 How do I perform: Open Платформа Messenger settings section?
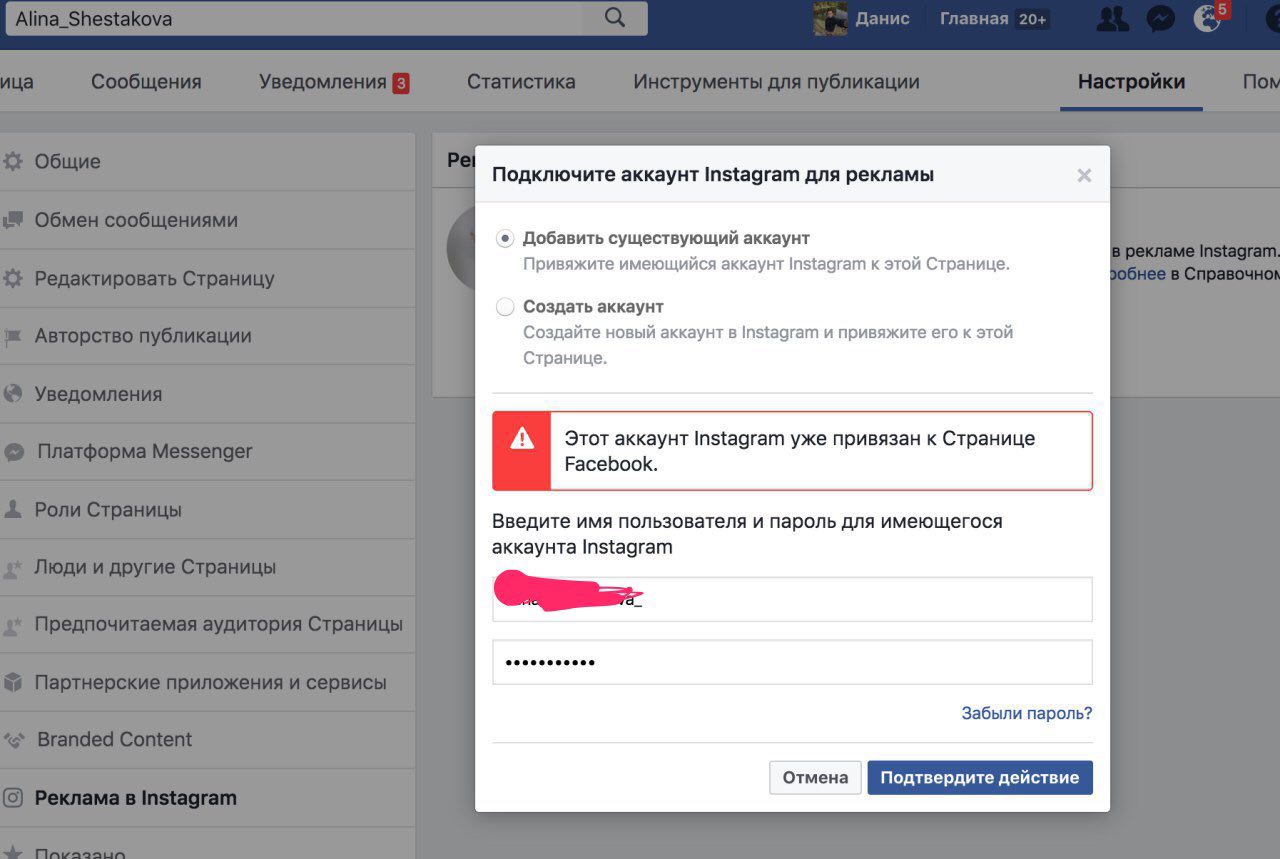click(x=207, y=452)
